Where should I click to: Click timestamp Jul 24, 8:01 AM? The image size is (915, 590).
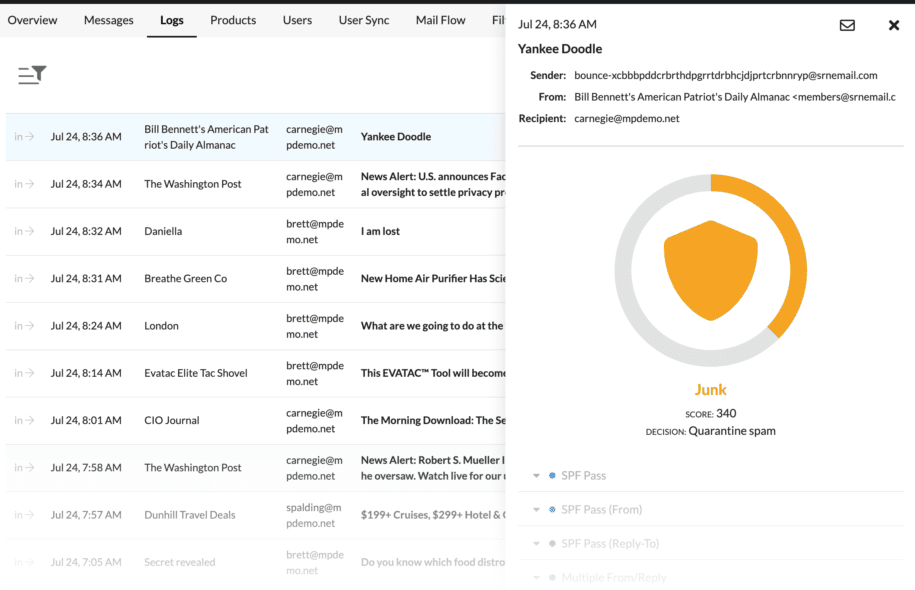tap(86, 420)
